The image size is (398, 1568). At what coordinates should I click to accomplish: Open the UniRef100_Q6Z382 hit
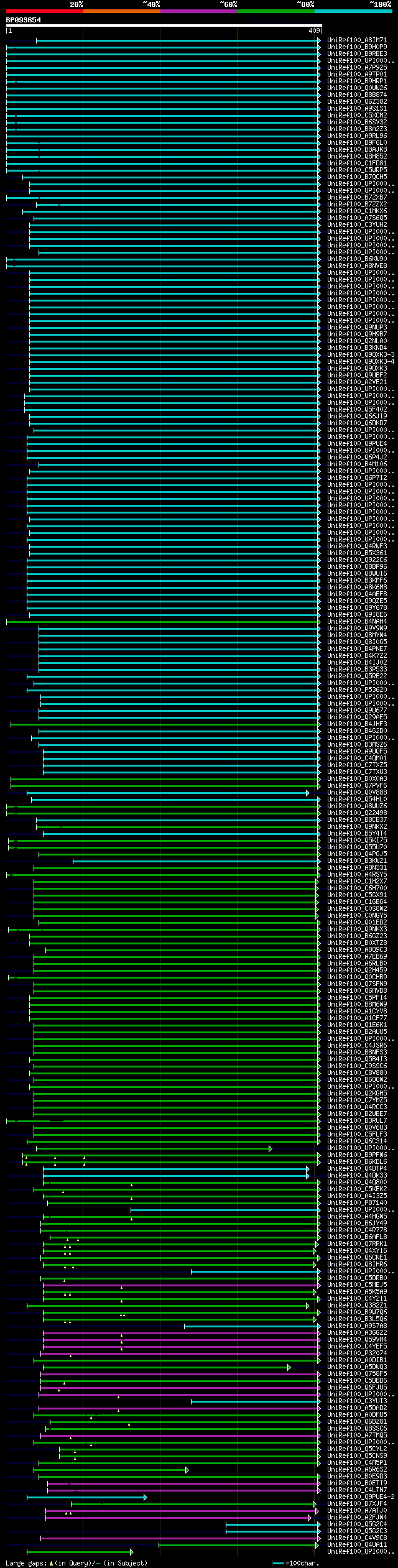point(357,101)
